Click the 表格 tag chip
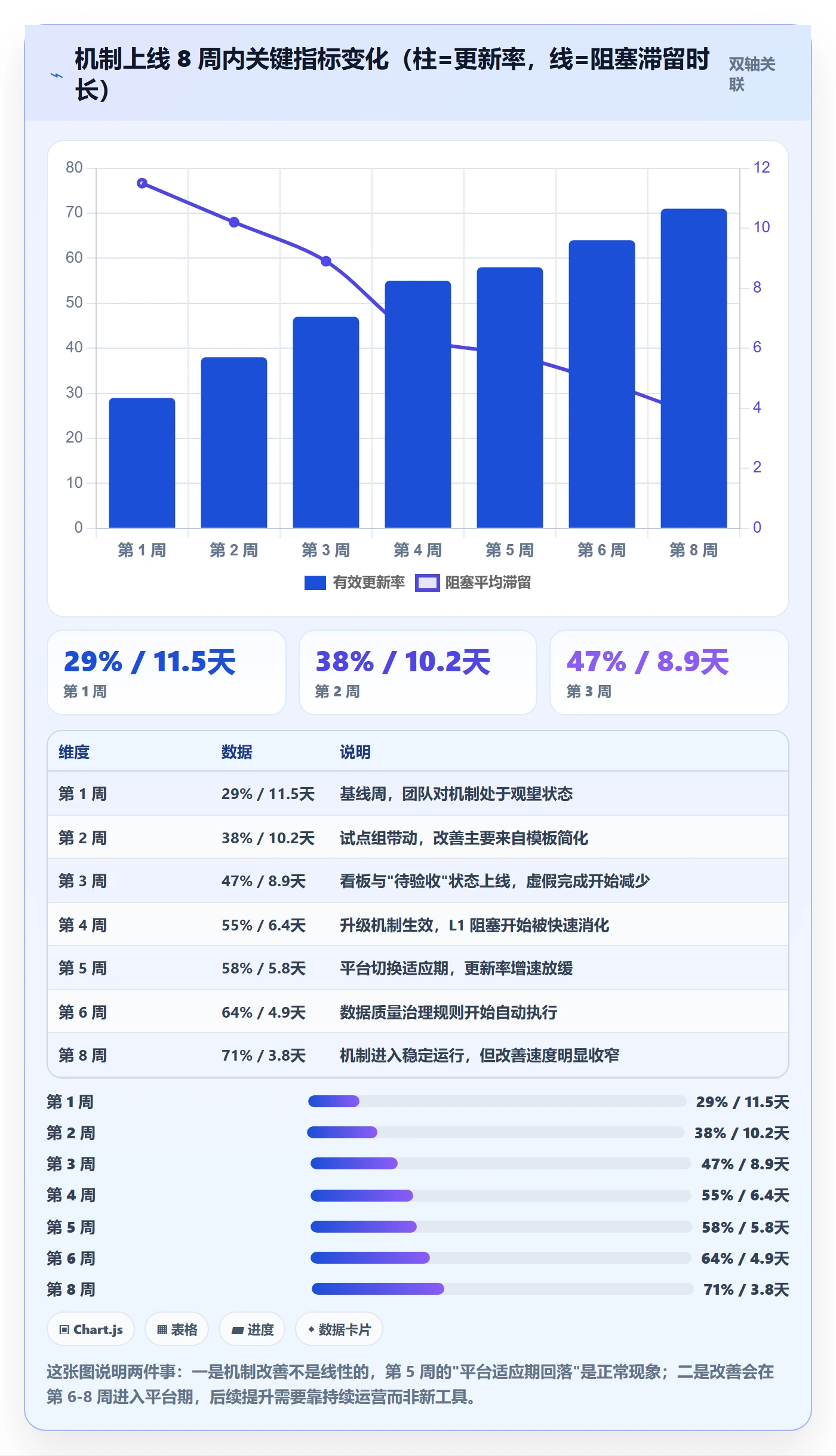The image size is (836, 1456). [177, 1329]
